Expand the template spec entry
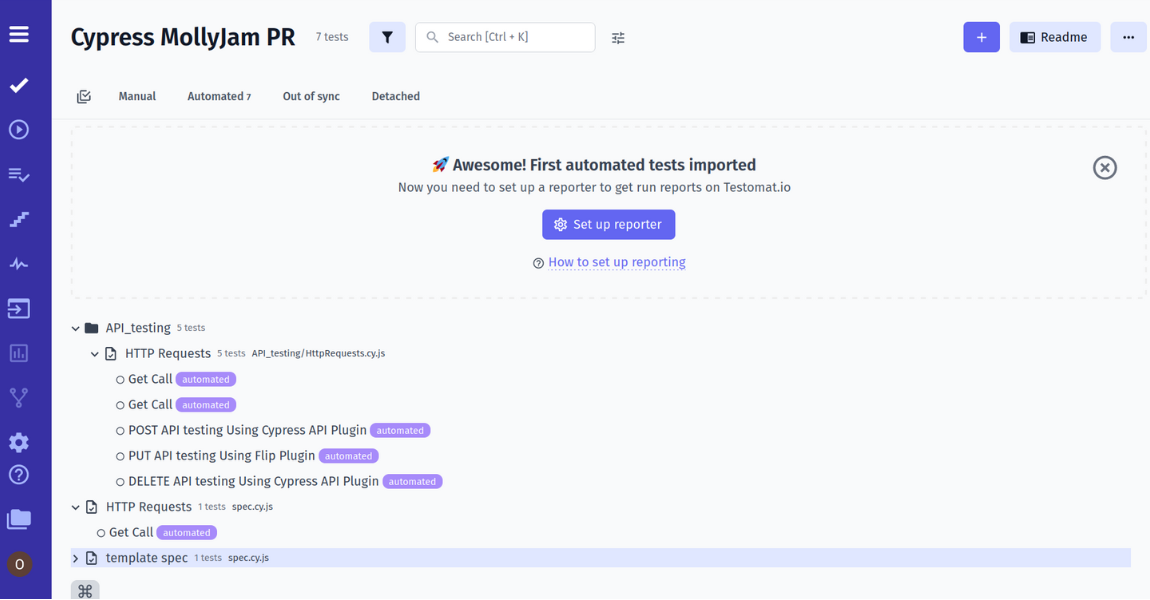1150x600 pixels. coord(75,557)
